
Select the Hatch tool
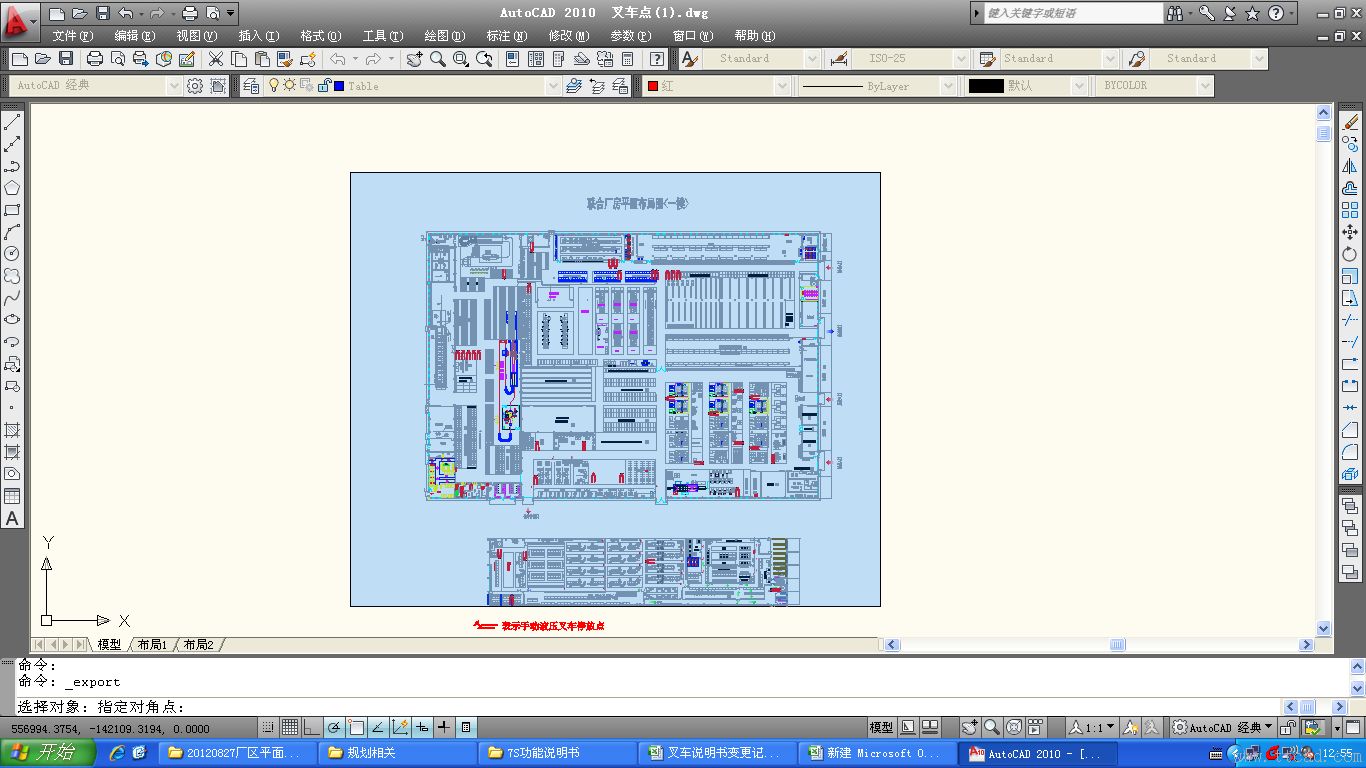coord(12,430)
